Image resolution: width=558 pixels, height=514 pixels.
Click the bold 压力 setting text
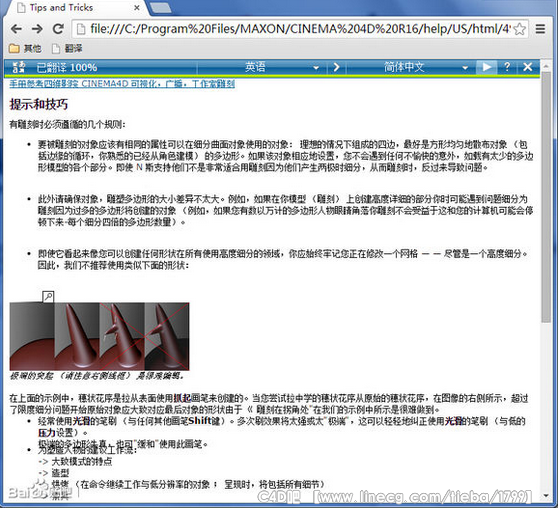47,433
